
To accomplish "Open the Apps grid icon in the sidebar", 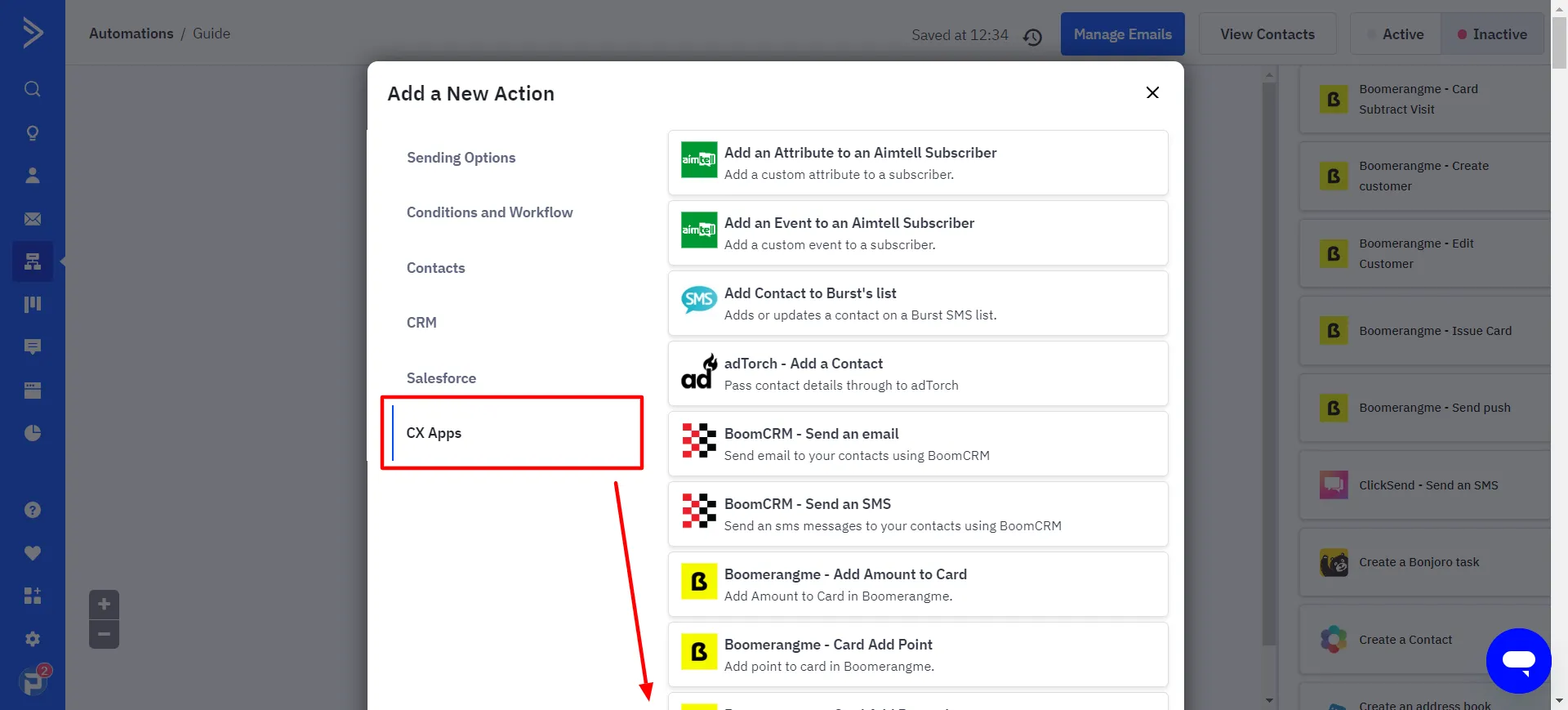I will coord(33,596).
